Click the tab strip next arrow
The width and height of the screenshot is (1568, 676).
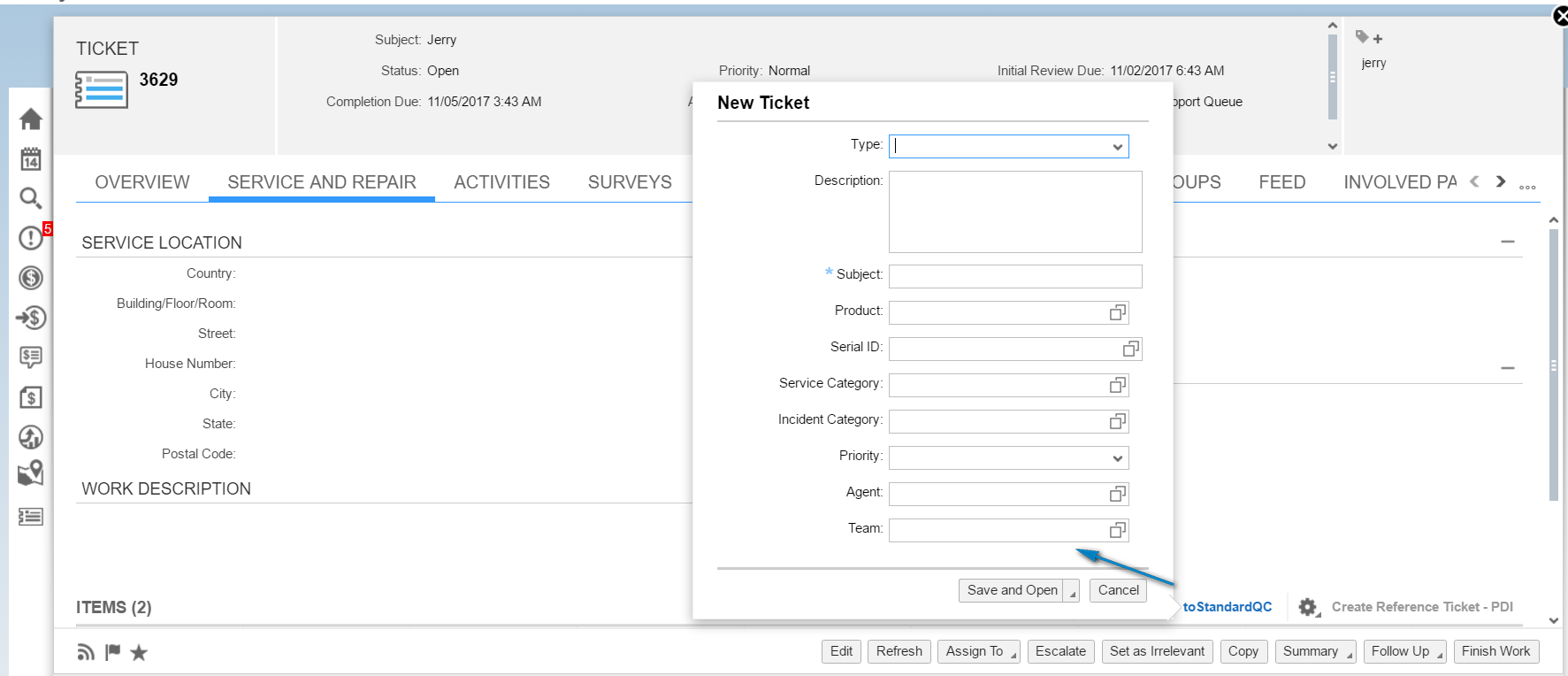1501,181
